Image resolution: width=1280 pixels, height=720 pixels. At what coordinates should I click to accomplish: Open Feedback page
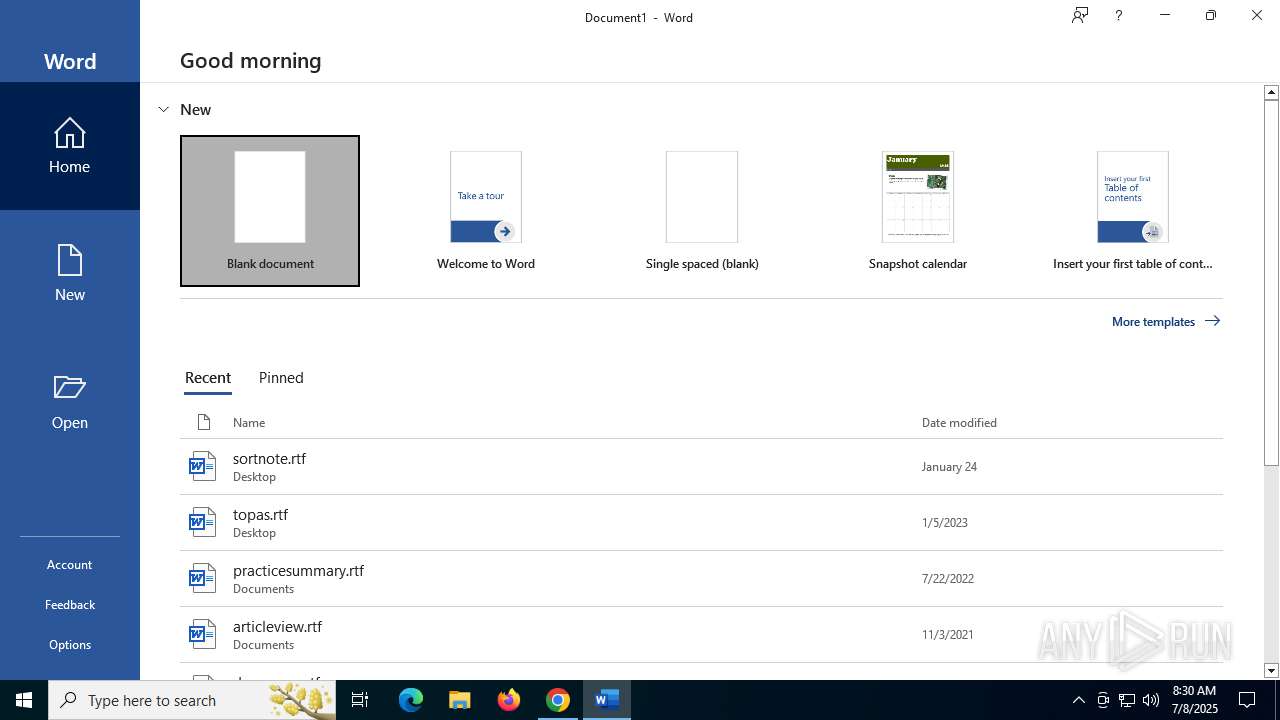pos(69,604)
